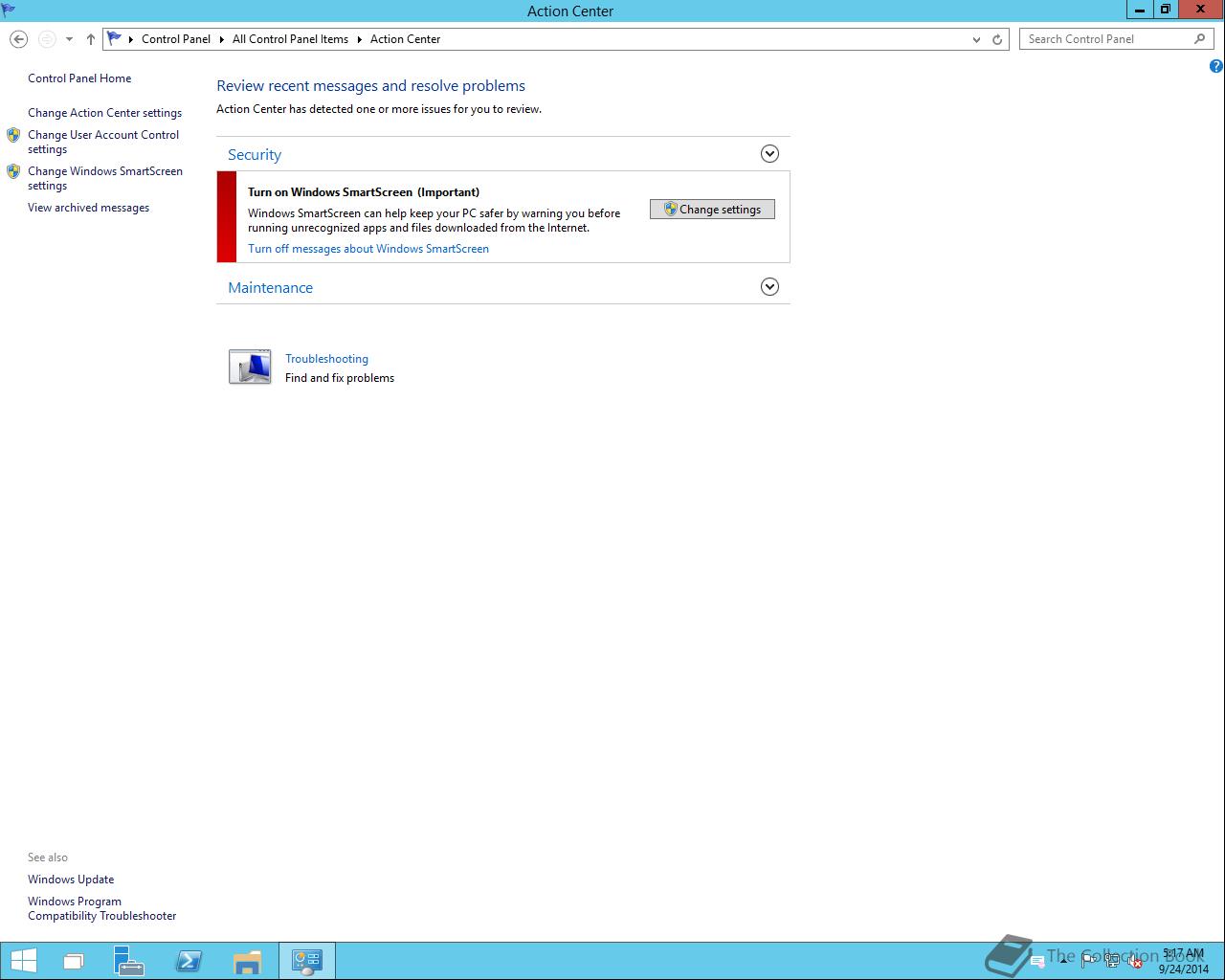Click the Back navigation arrow
1225x980 pixels.
(18, 39)
